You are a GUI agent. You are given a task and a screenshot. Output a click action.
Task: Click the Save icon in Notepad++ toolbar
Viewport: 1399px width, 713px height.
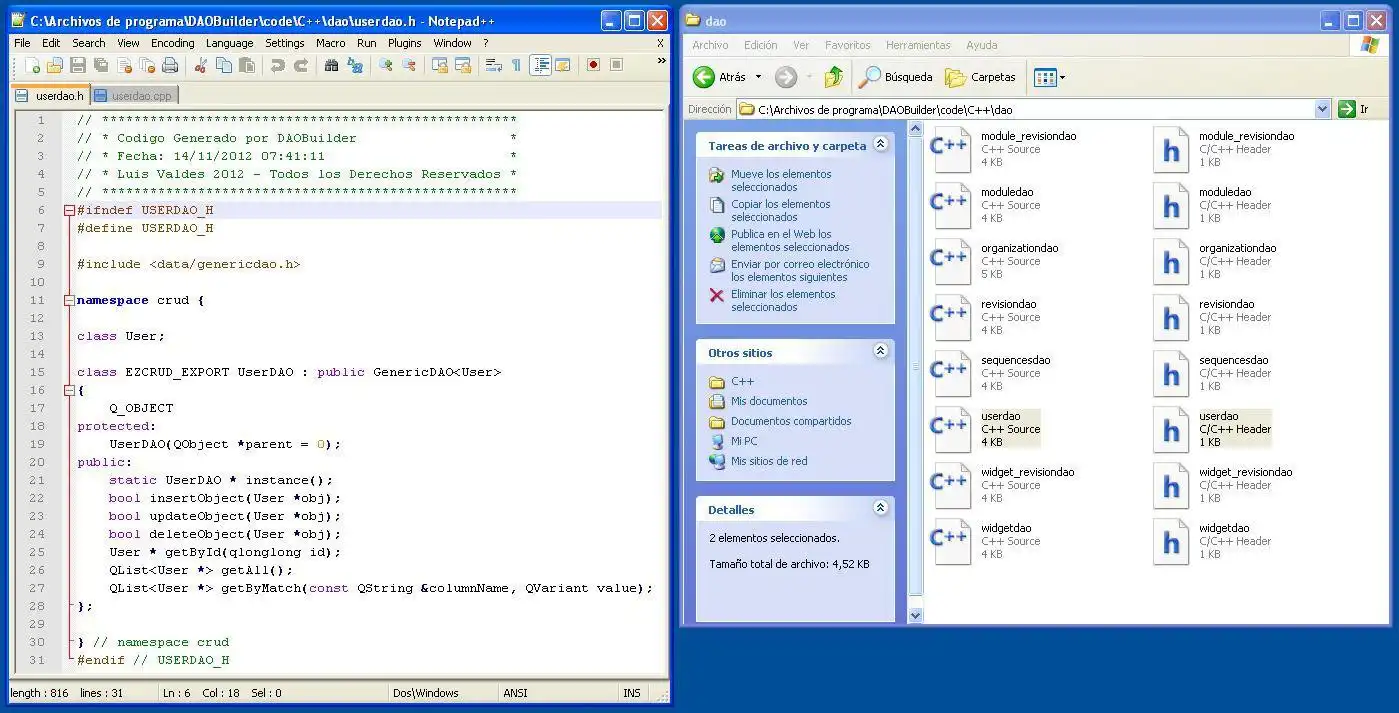pyautogui.click(x=77, y=65)
